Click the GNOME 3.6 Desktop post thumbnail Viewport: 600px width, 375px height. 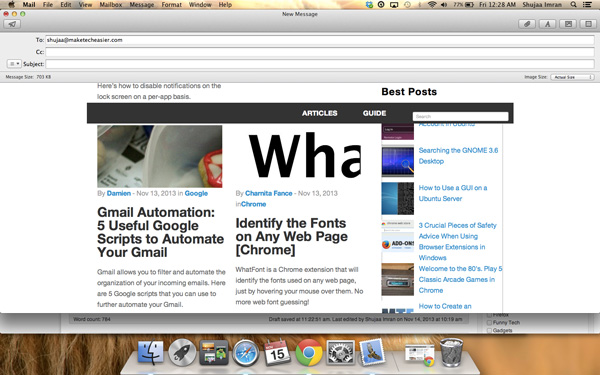point(398,161)
